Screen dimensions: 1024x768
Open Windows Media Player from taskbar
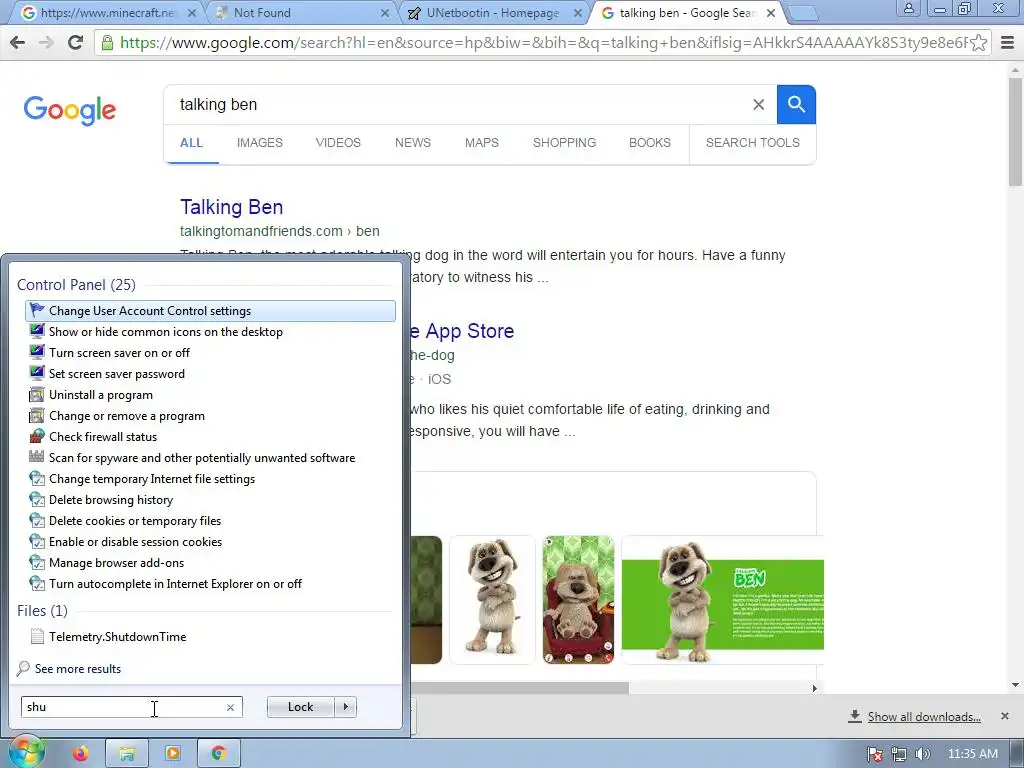pyautogui.click(x=172, y=754)
